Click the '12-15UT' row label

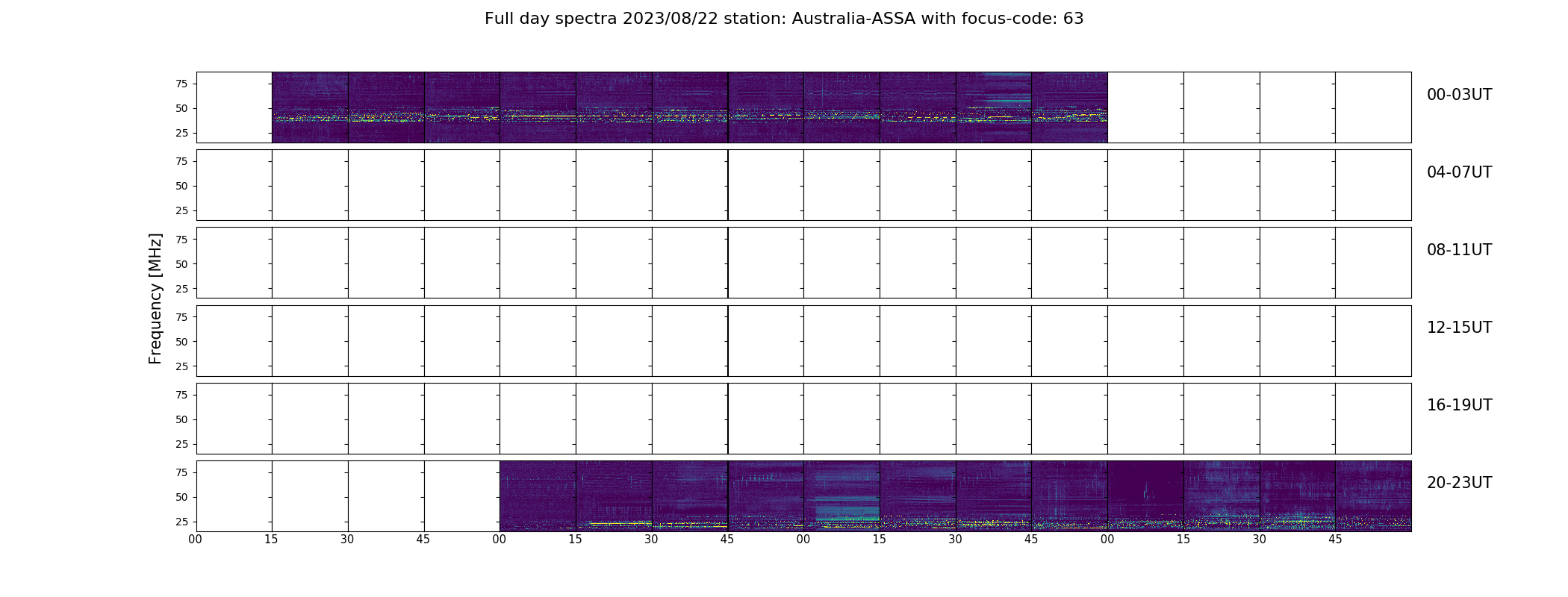coord(1459,328)
